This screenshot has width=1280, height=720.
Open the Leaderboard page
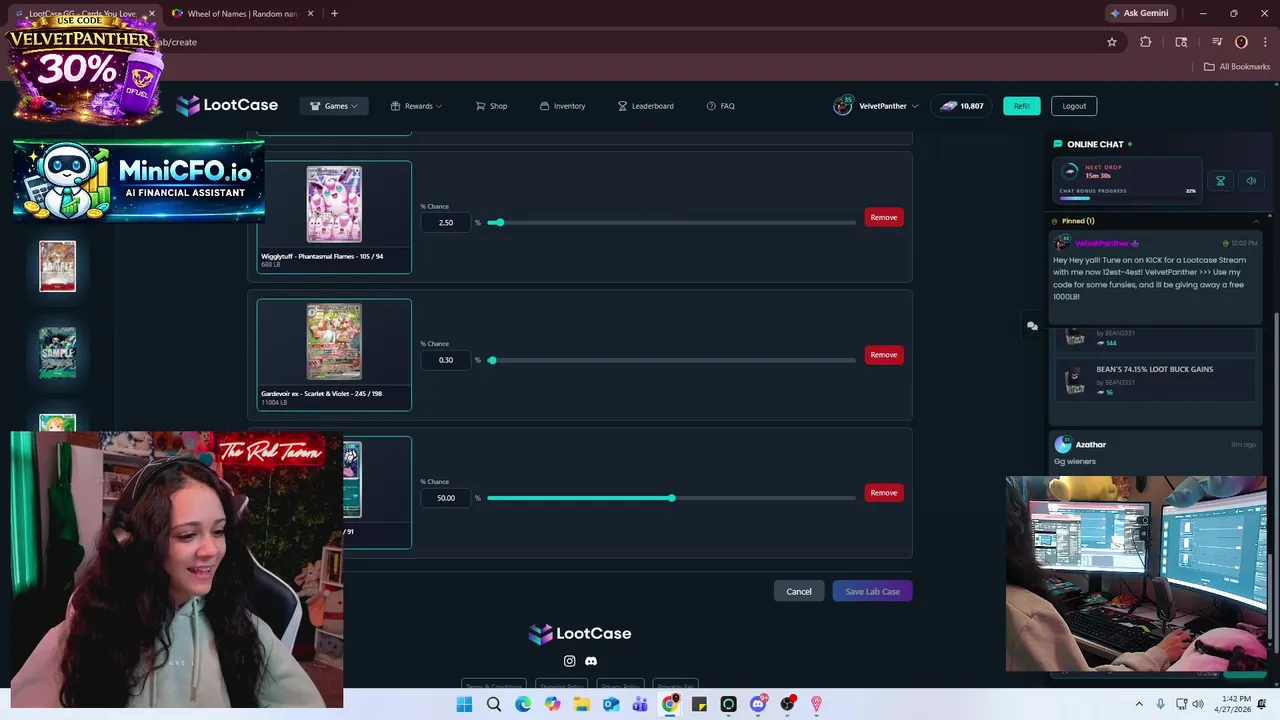[x=645, y=106]
